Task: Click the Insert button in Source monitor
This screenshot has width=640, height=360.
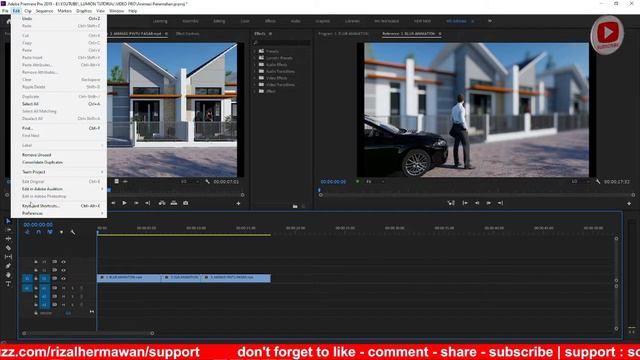Action: click(x=162, y=203)
